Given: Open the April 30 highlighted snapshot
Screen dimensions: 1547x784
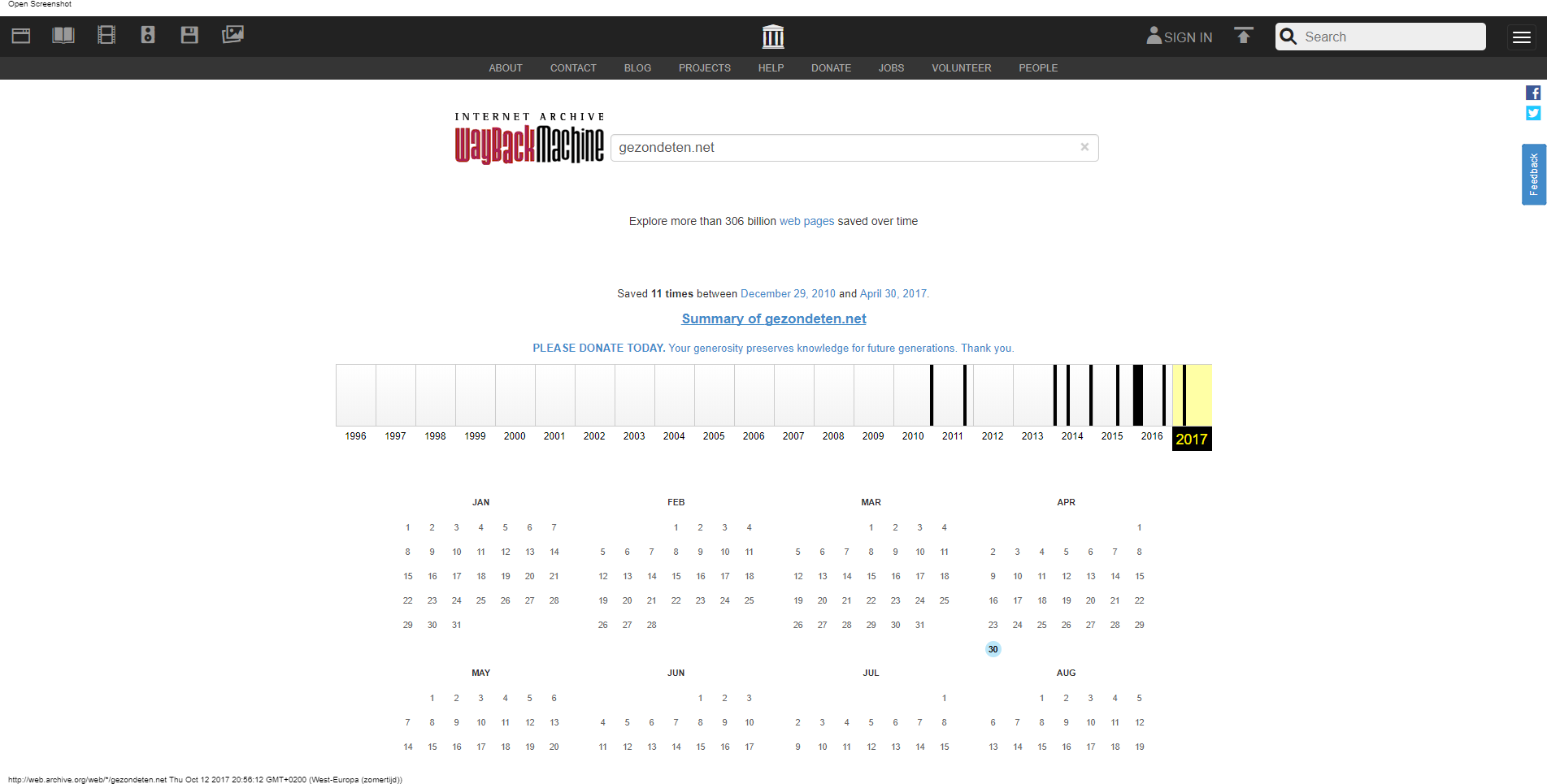Looking at the screenshot, I should tap(993, 649).
